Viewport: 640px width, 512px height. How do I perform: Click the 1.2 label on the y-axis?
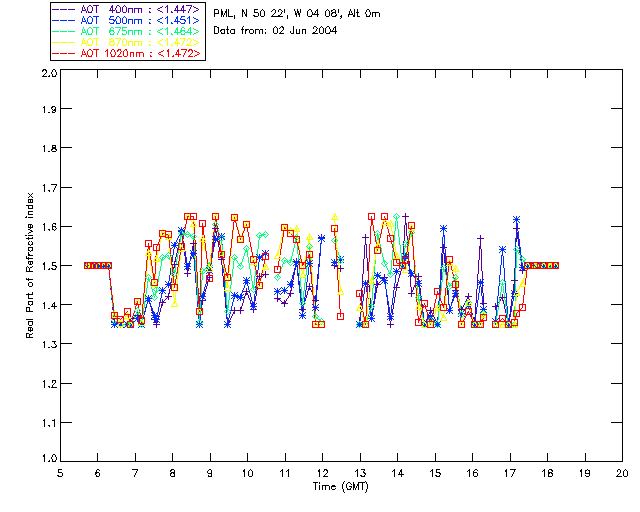(x=49, y=384)
